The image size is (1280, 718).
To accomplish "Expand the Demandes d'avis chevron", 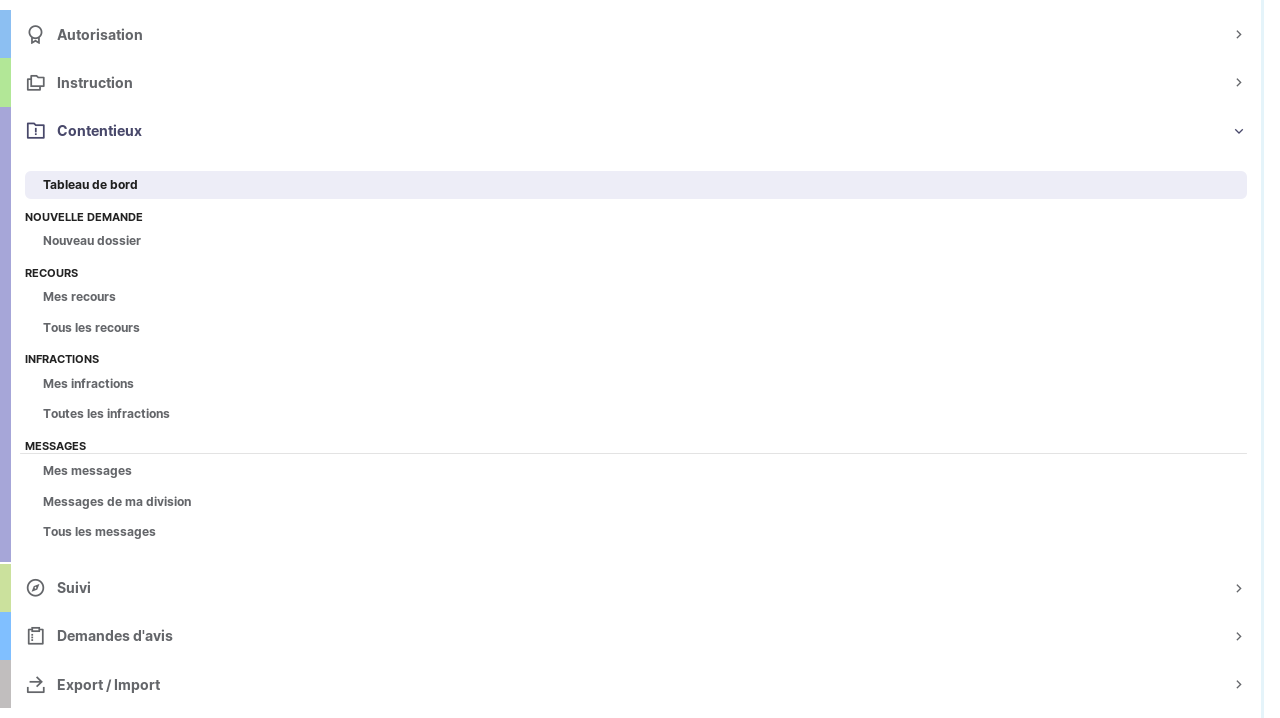I will [x=1238, y=636].
